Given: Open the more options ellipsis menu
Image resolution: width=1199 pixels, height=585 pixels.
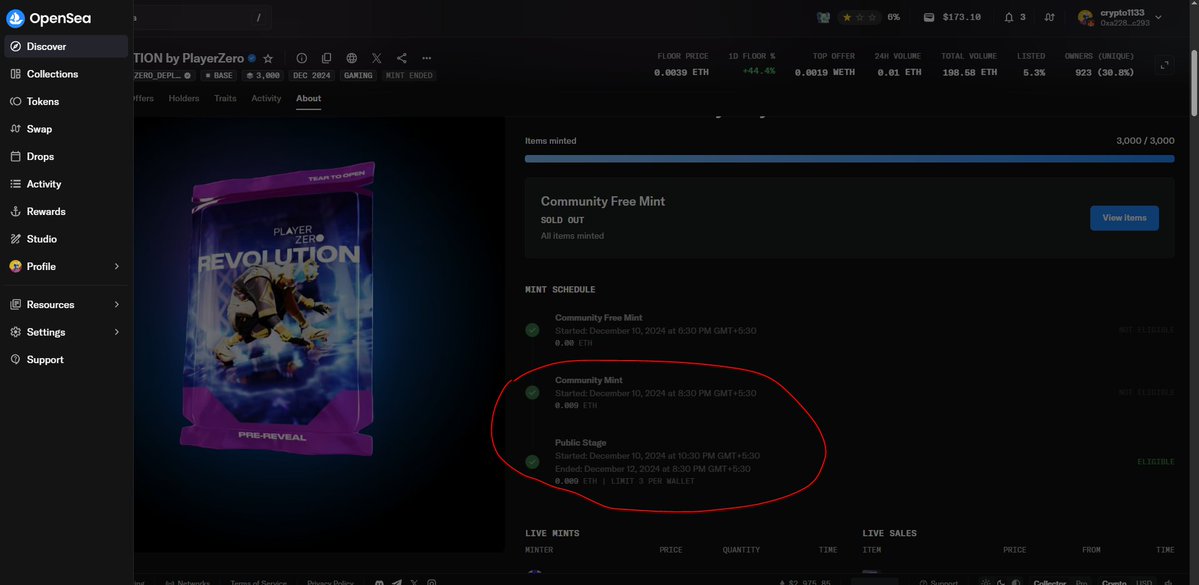Looking at the screenshot, I should [427, 58].
